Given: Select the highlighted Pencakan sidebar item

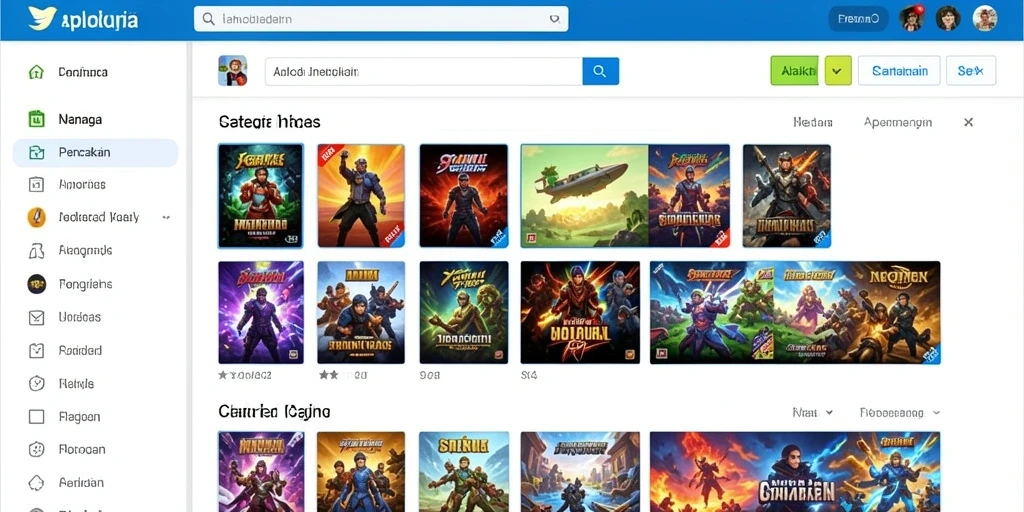Looking at the screenshot, I should 95,153.
